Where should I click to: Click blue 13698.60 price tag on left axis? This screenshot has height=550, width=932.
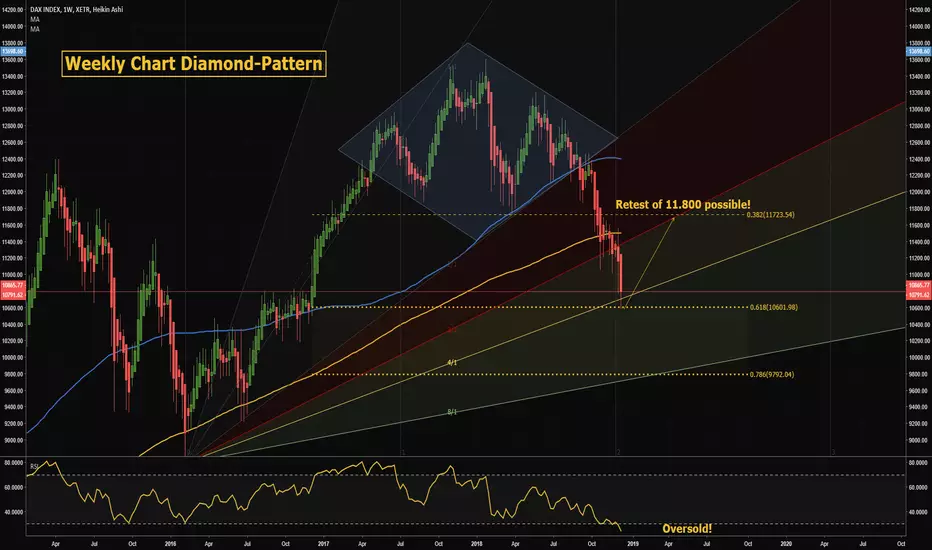(x=12, y=52)
